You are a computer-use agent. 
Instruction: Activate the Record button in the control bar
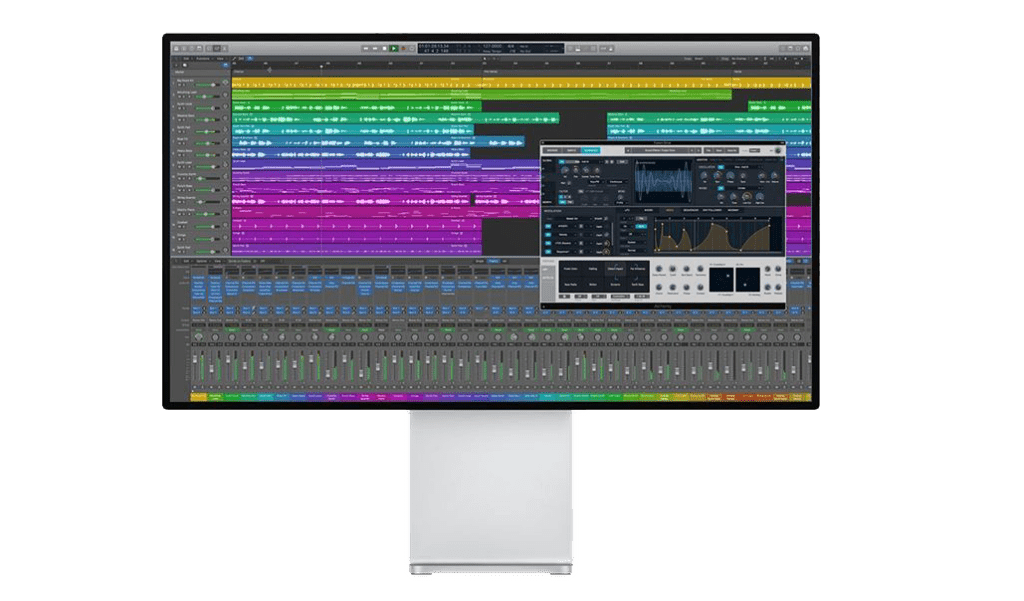[402, 47]
